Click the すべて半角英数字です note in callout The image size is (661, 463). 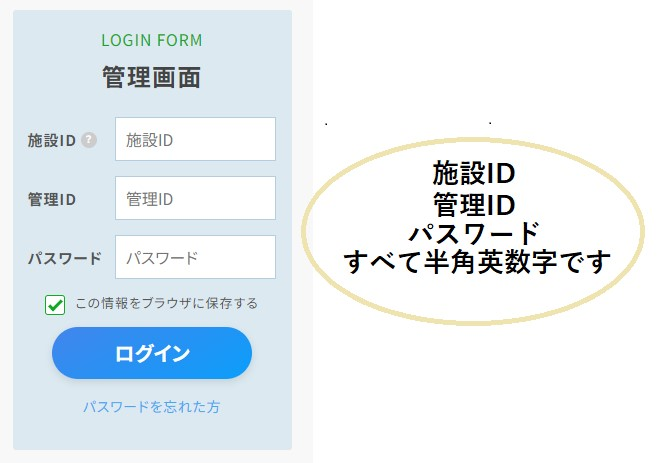(475, 263)
